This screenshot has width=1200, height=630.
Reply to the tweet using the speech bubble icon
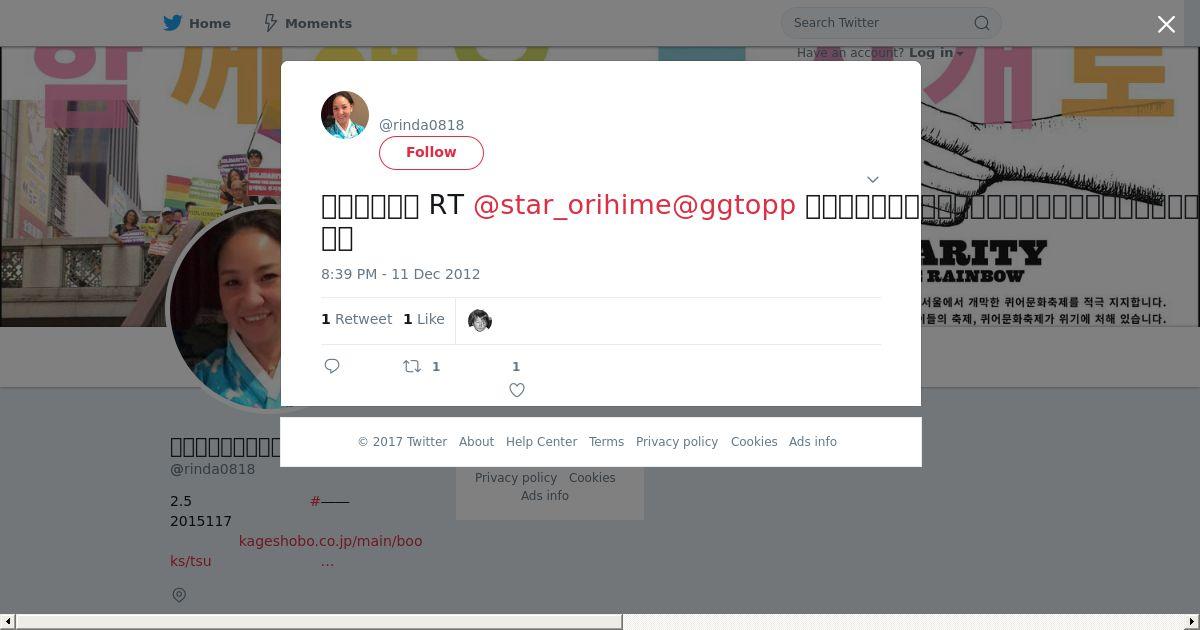332,366
